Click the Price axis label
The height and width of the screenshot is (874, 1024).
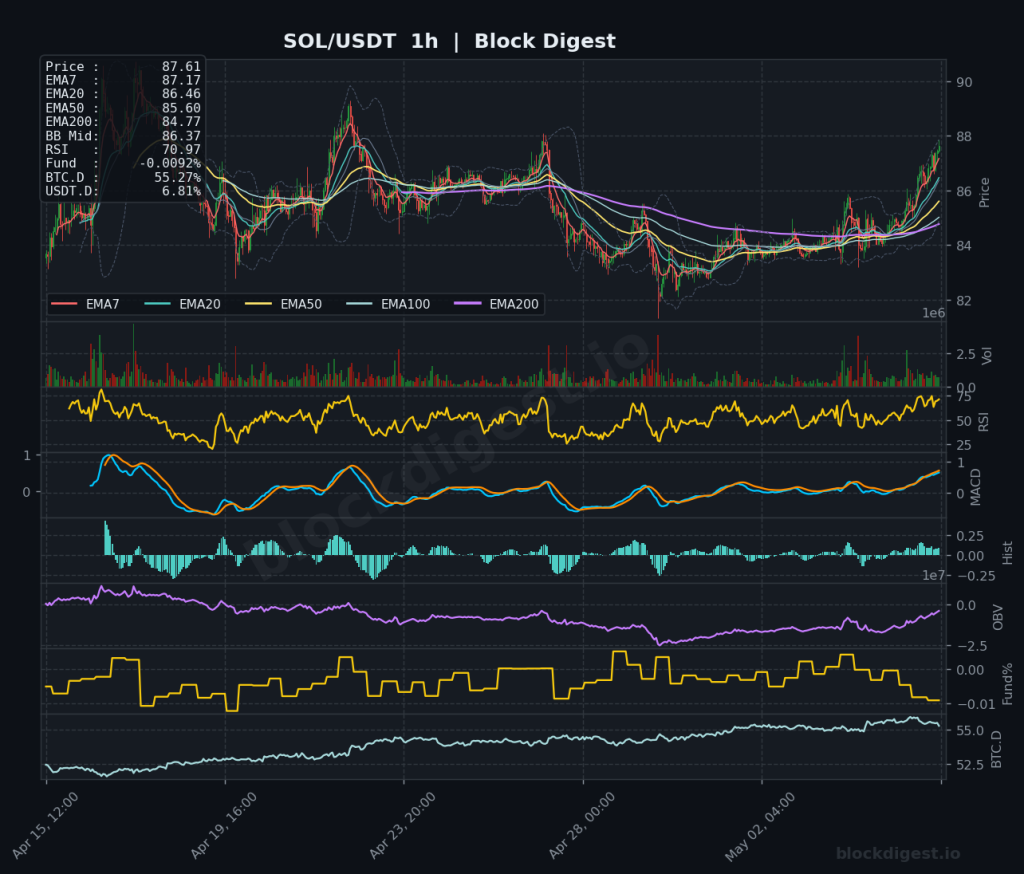pyautogui.click(x=984, y=193)
